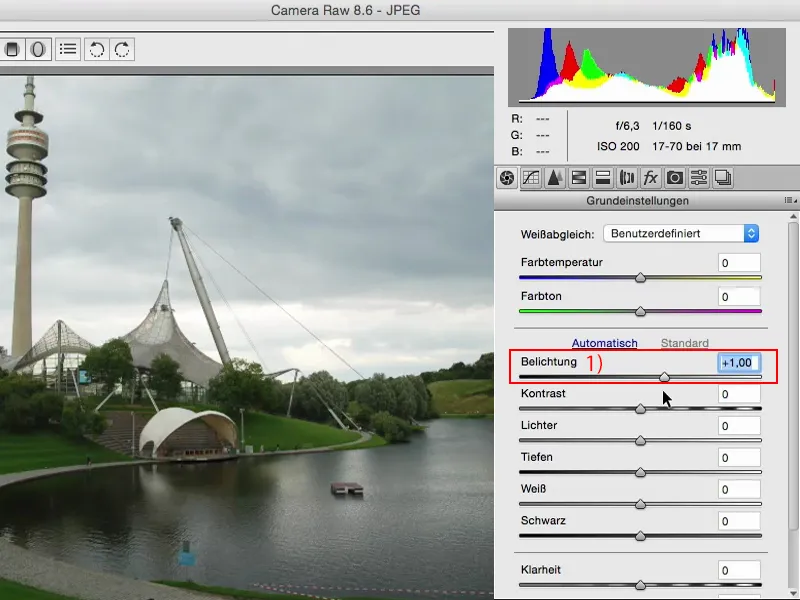Screen dimensions: 800x600
Task: Click the Farbtemperatur value field
Action: pyautogui.click(x=739, y=263)
